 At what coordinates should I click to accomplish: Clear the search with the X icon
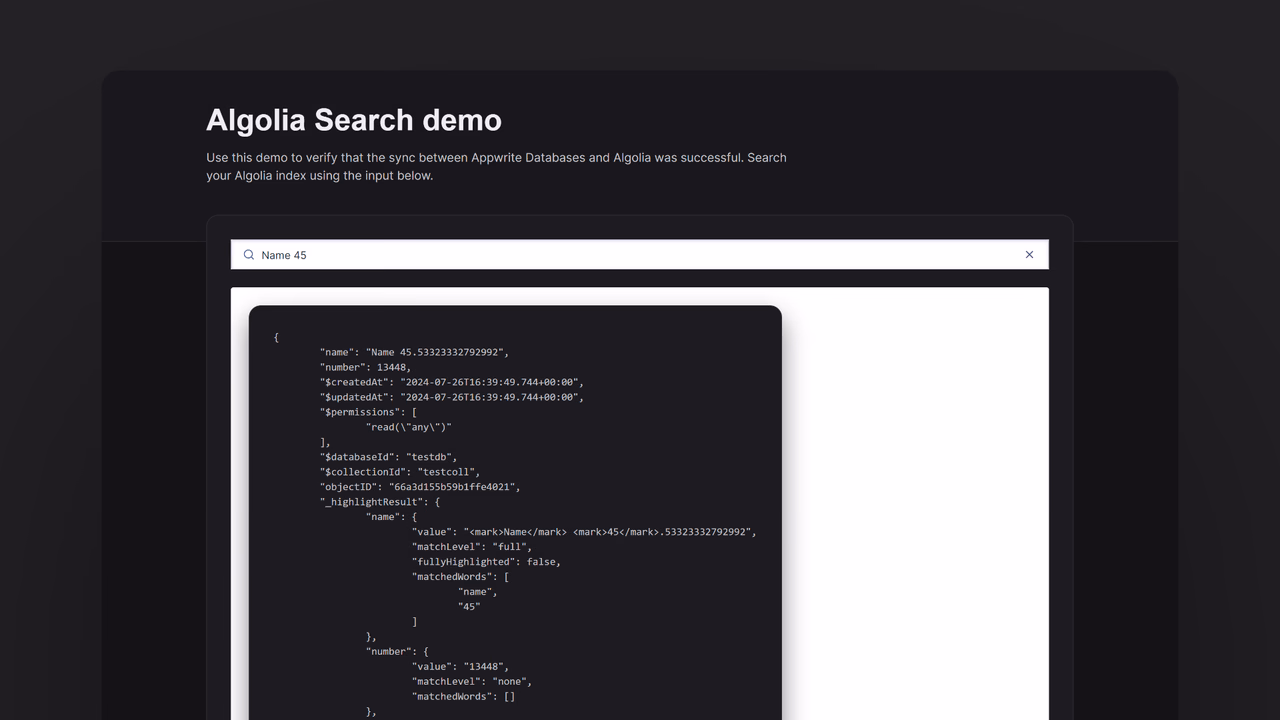[1029, 255]
